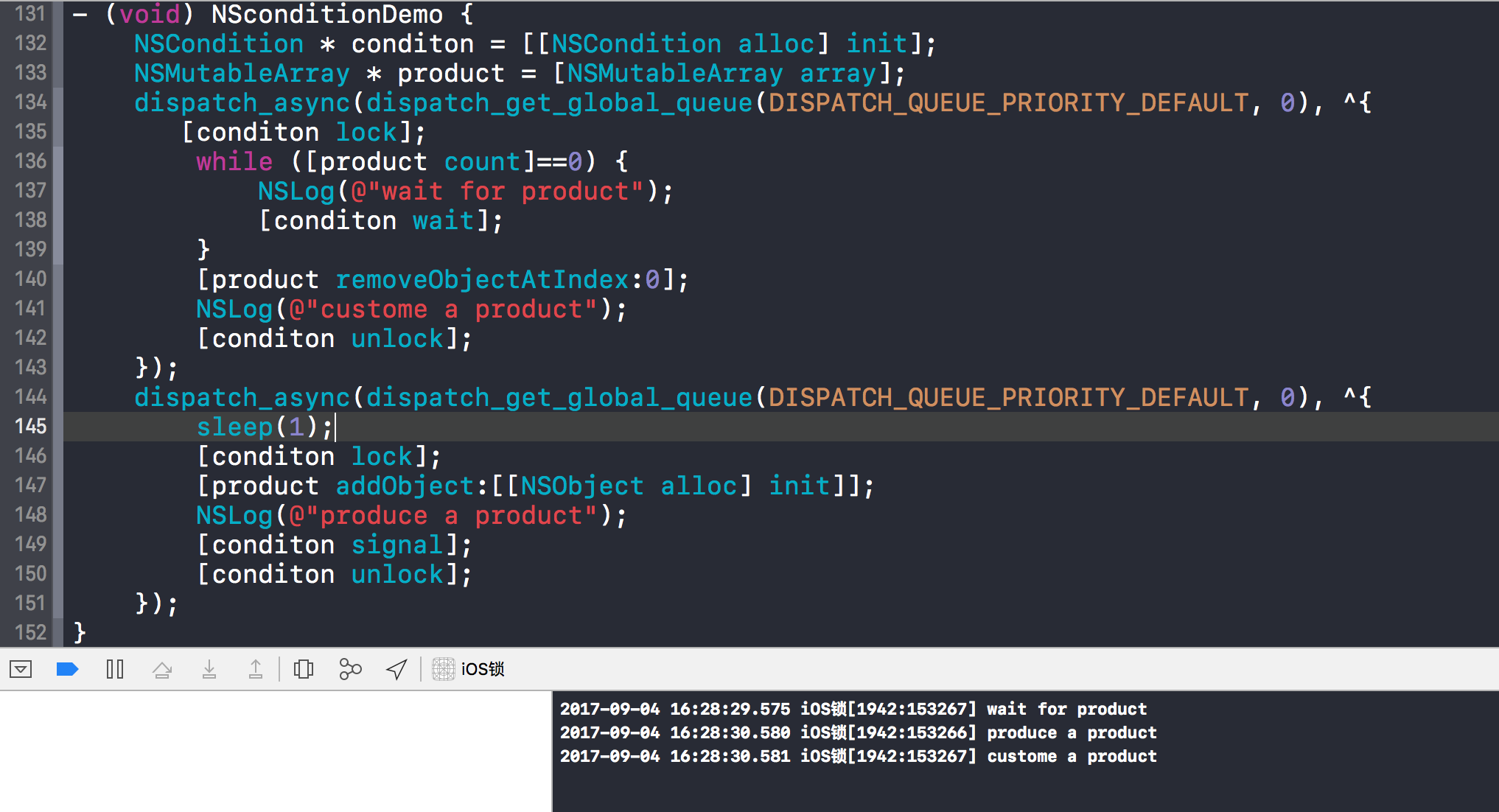Click the signal call on line 149
Image resolution: width=1499 pixels, height=812 pixels.
pyautogui.click(x=397, y=545)
